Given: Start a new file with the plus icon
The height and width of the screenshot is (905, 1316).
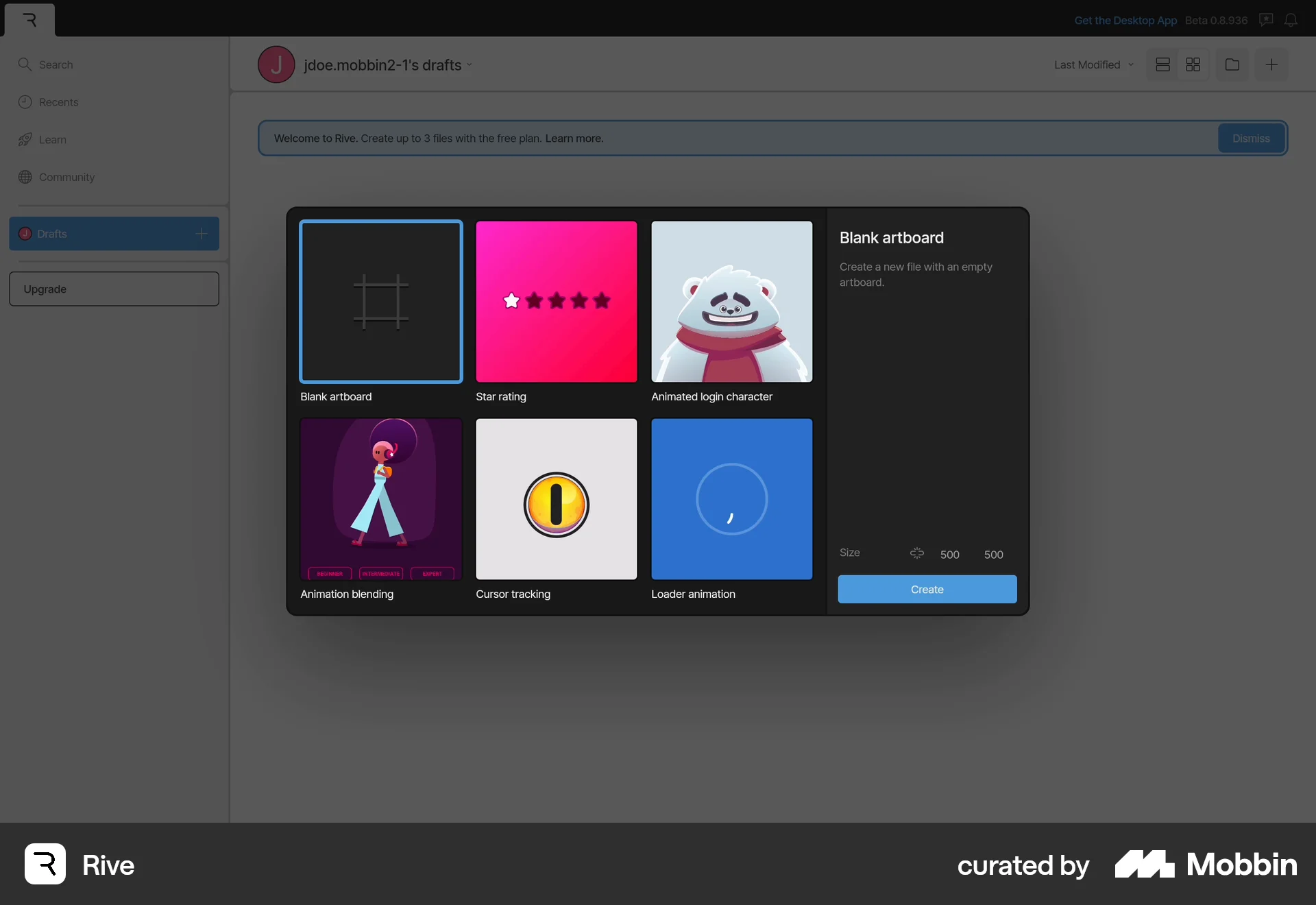Looking at the screenshot, I should tap(1272, 64).
